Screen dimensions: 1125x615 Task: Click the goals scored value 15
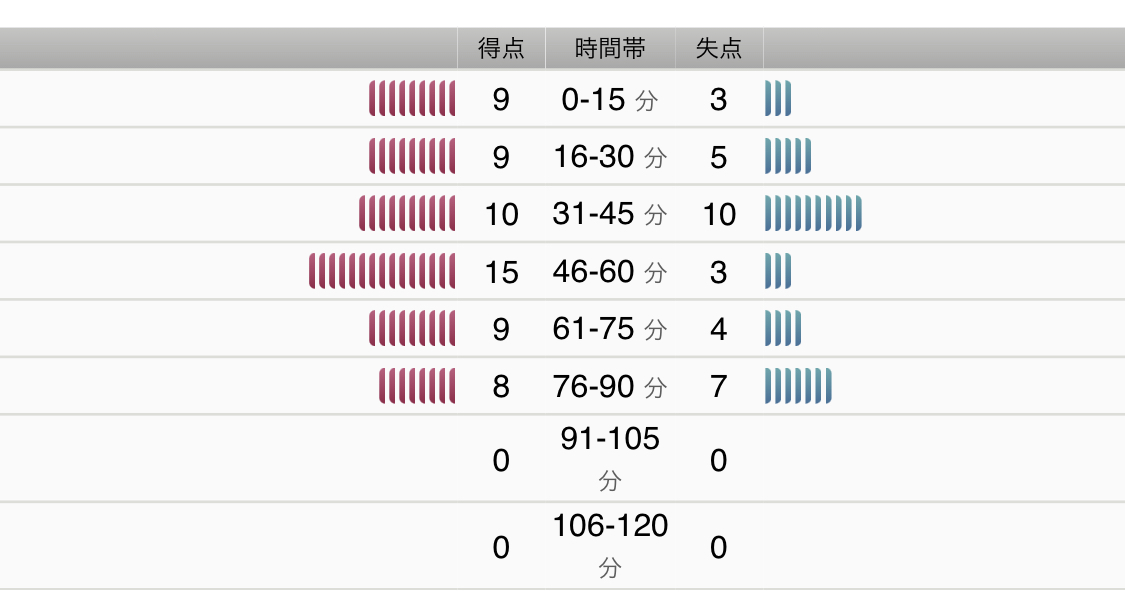(501, 272)
